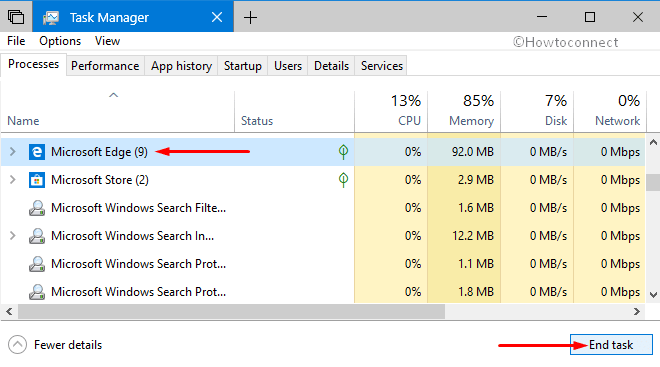The height and width of the screenshot is (367, 660).
Task: Select the Microsoft Edge (9) row name
Action: click(x=99, y=152)
